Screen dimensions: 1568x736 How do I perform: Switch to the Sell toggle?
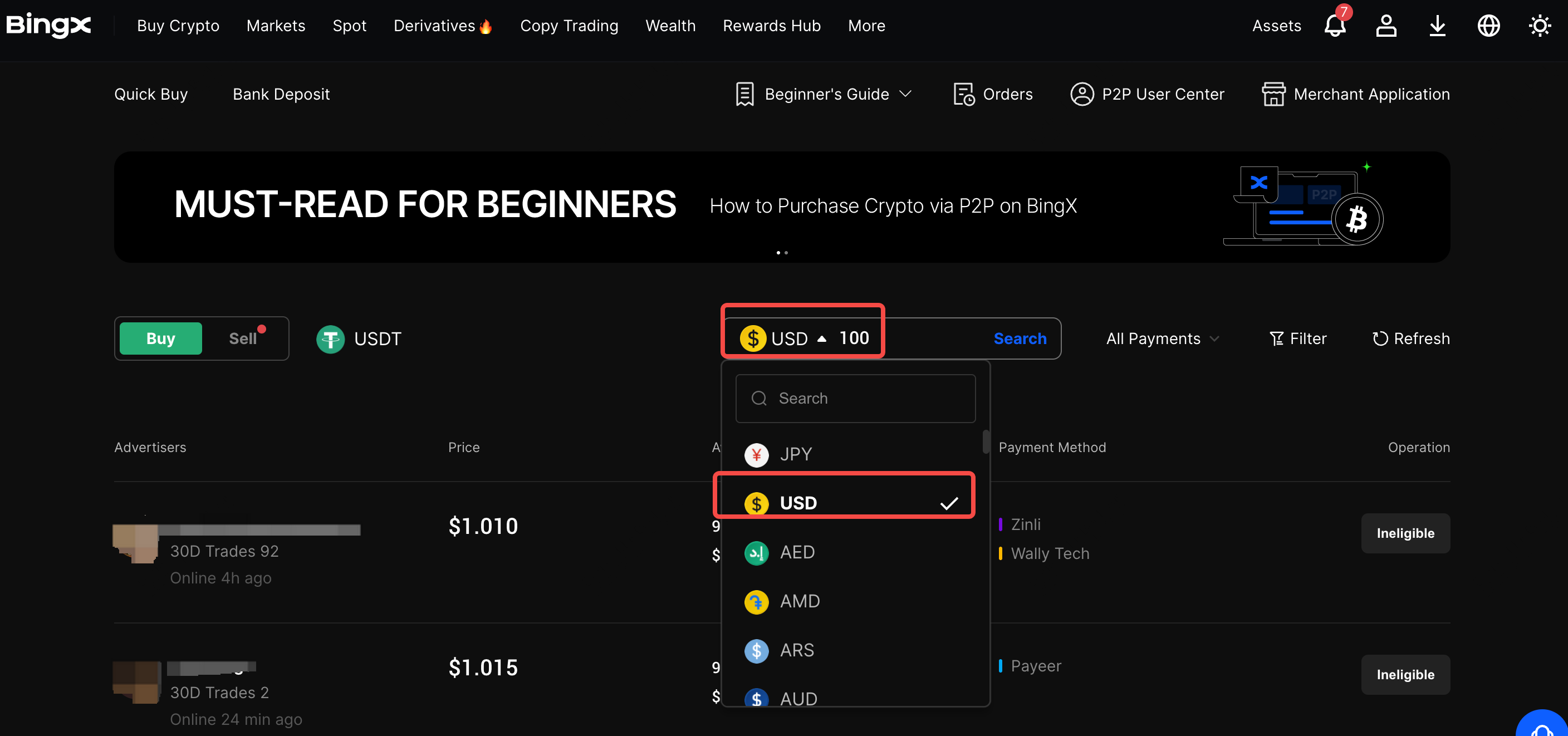242,338
